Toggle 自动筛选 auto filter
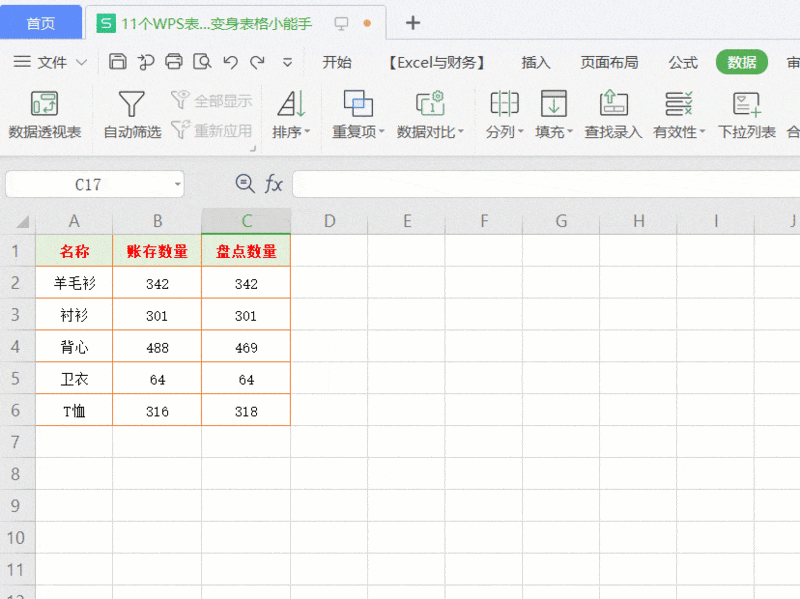The height and width of the screenshot is (599, 800). pos(132,114)
